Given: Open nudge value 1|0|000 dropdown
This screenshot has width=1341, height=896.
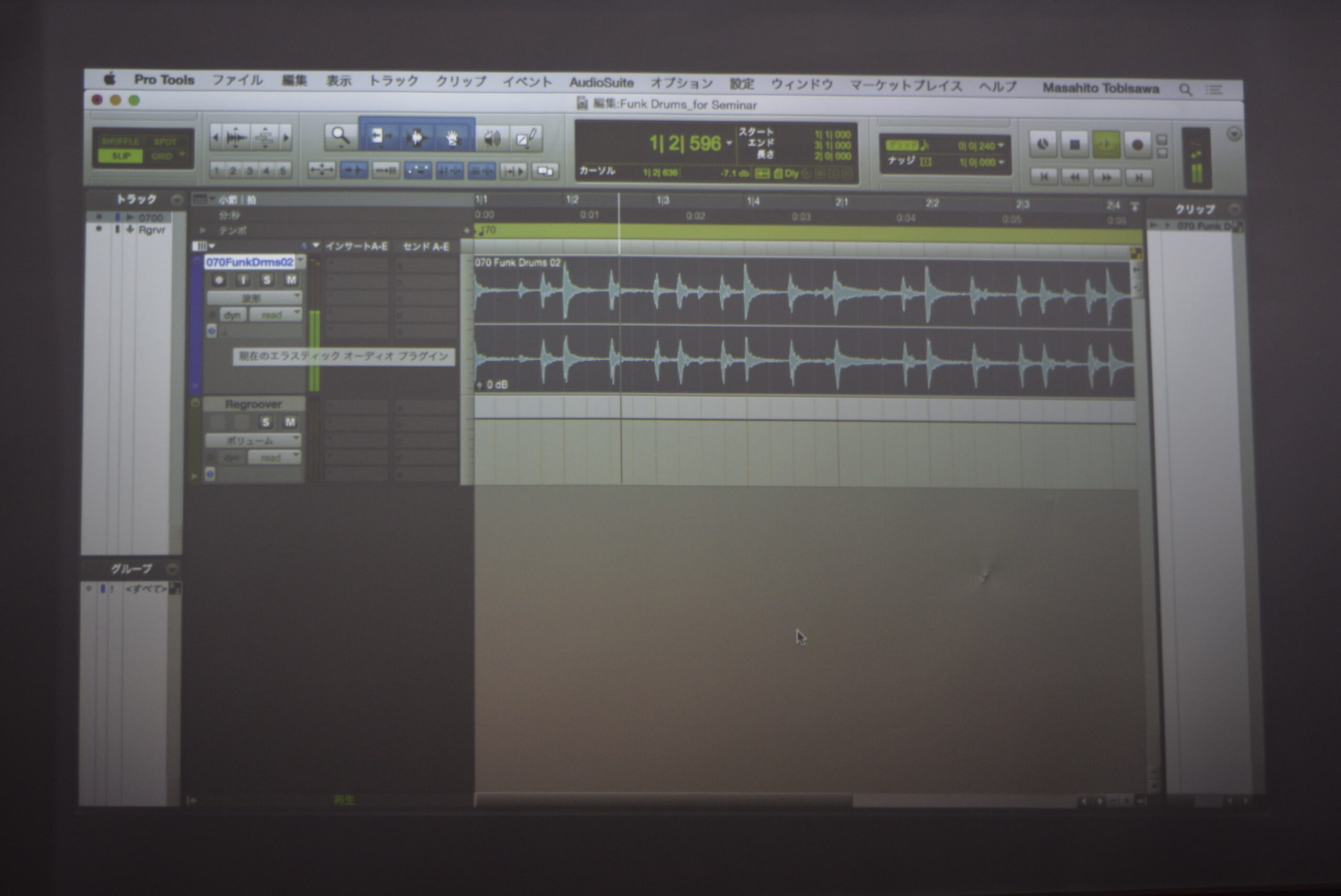Looking at the screenshot, I should tap(1001, 162).
